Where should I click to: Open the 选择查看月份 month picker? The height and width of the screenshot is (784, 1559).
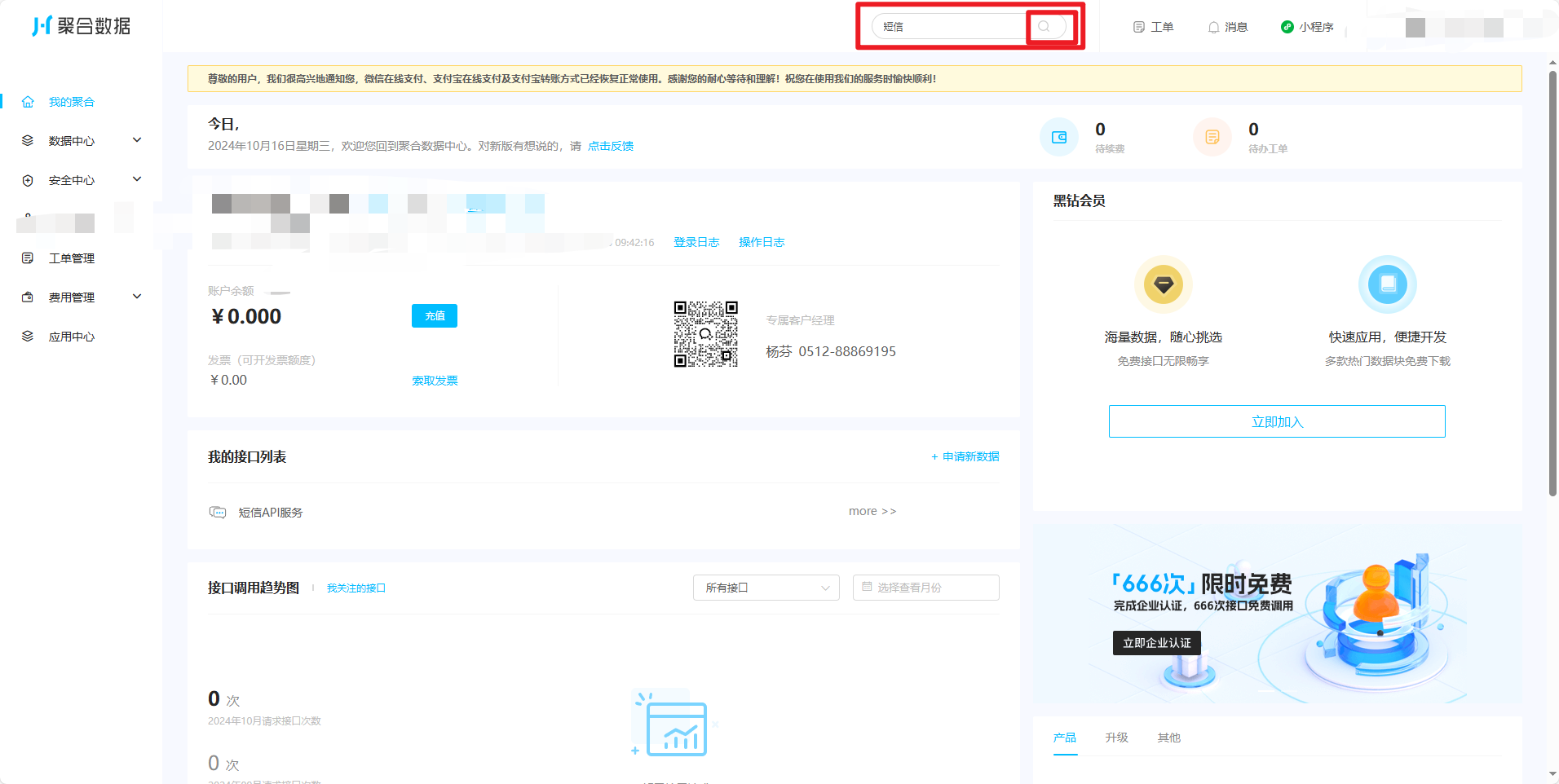pyautogui.click(x=926, y=588)
